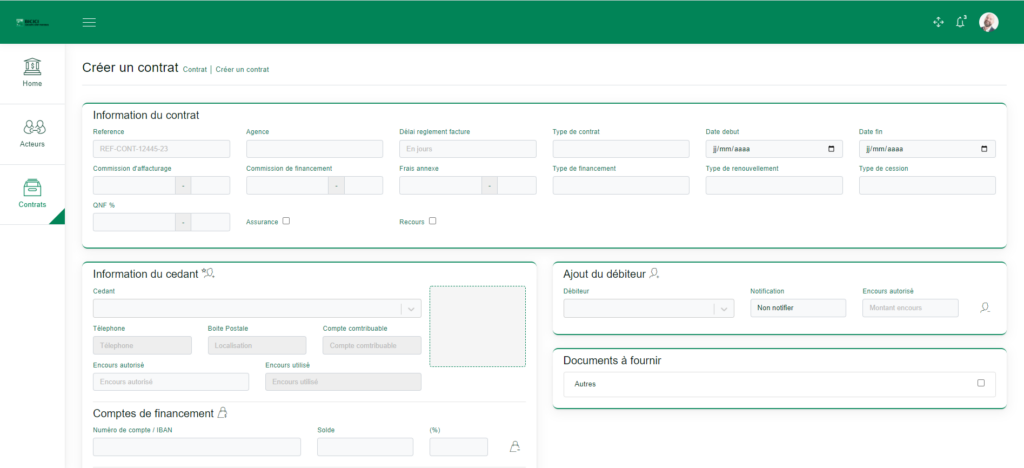Click the add-debtor icon beside Montant encours
This screenshot has width=1024, height=468.
(985, 308)
